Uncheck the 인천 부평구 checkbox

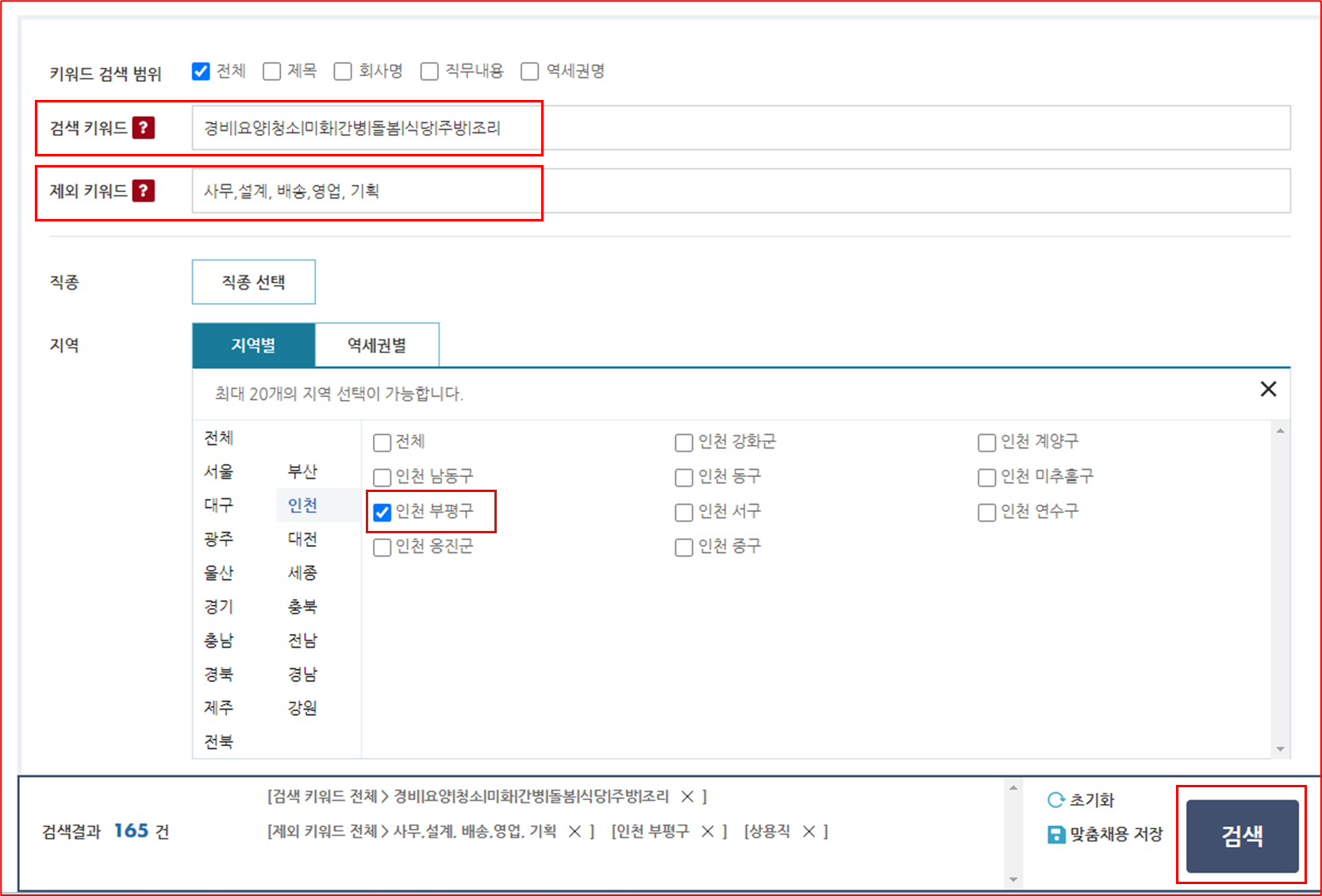pyautogui.click(x=382, y=512)
